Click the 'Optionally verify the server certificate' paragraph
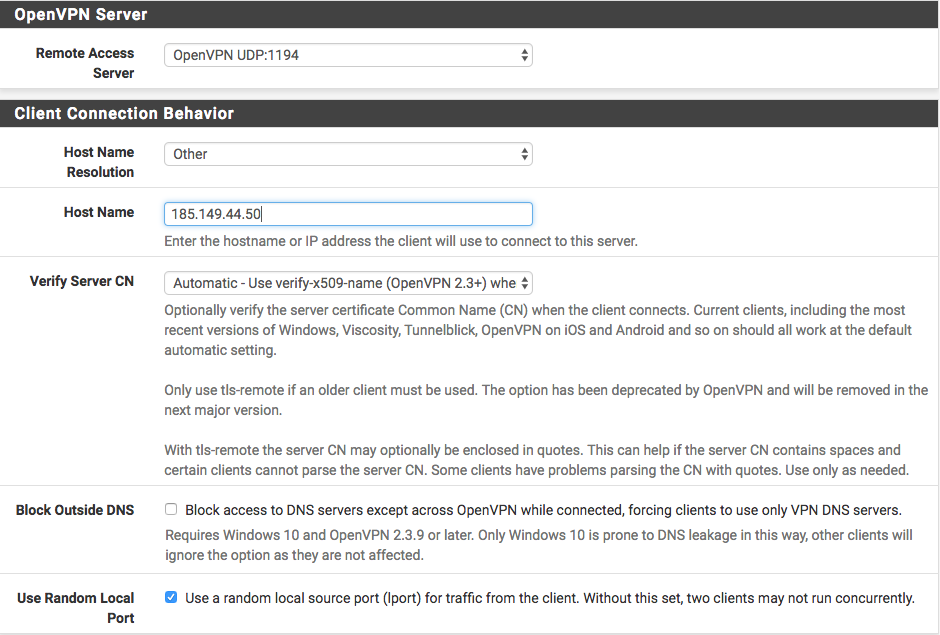Viewport: 940px width, 635px height. pos(538,330)
